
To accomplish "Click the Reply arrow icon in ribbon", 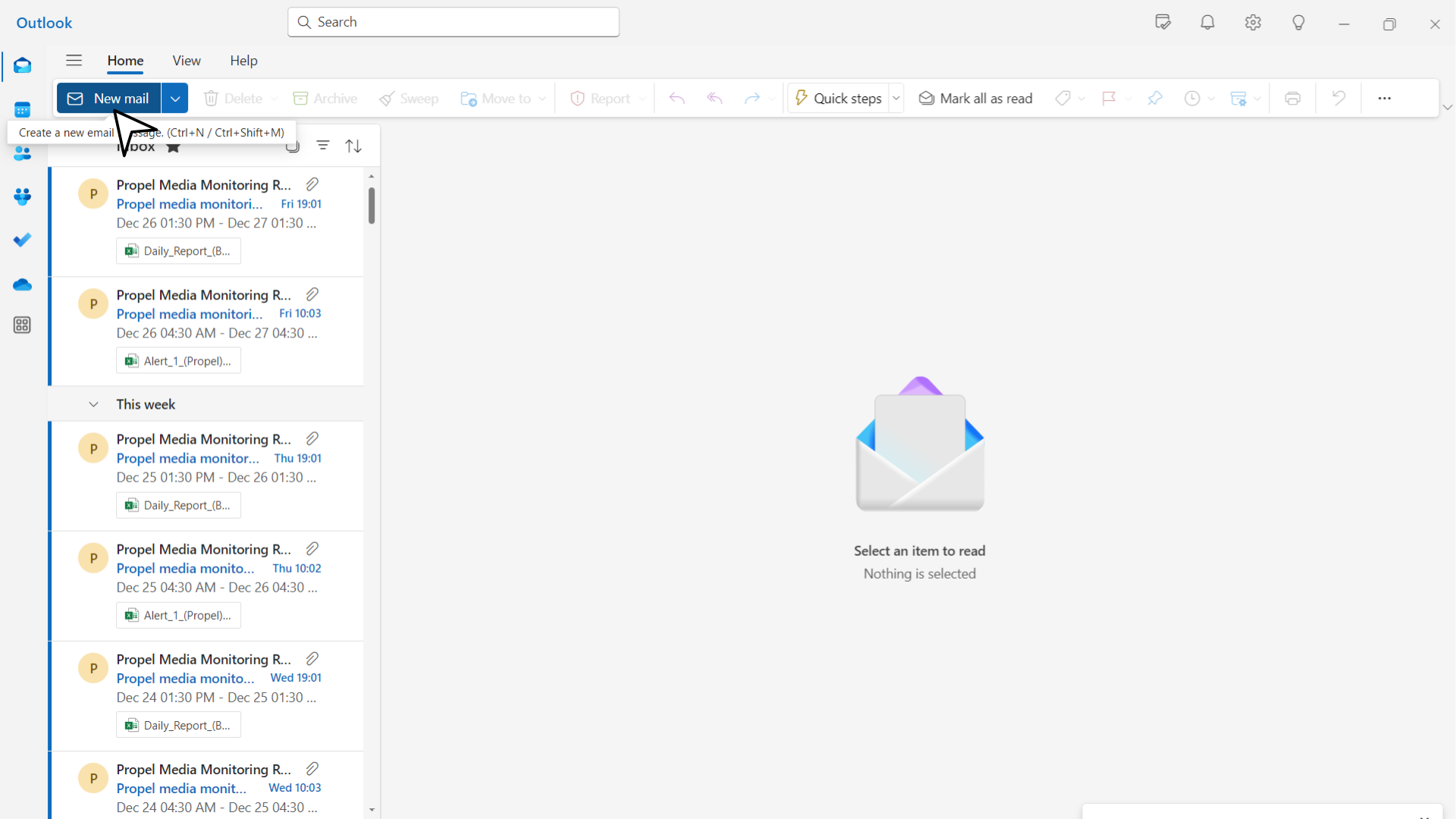I will point(677,99).
